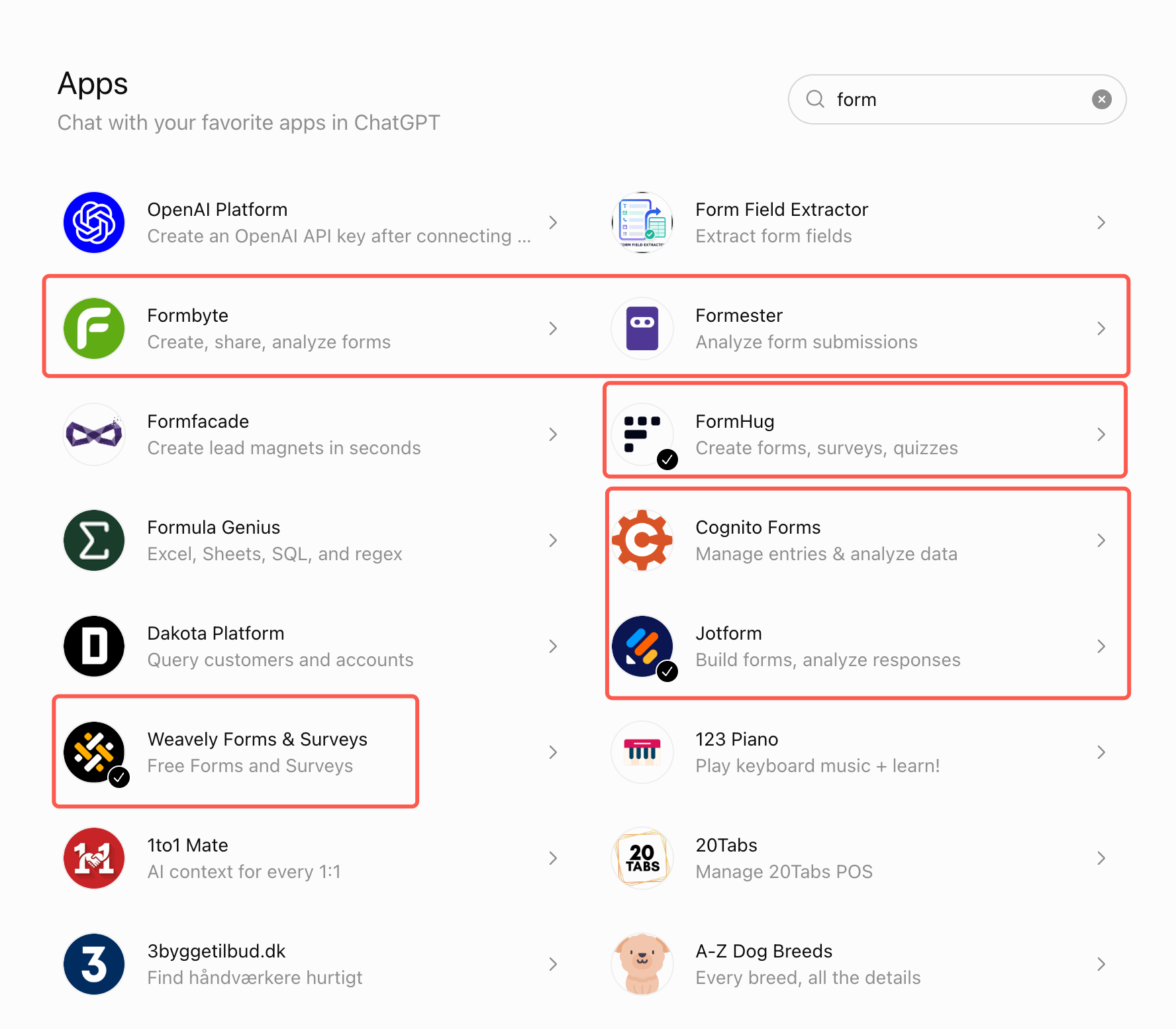This screenshot has height=1029, width=1176.
Task: Click the FormHug dotted logo
Action: click(642, 434)
